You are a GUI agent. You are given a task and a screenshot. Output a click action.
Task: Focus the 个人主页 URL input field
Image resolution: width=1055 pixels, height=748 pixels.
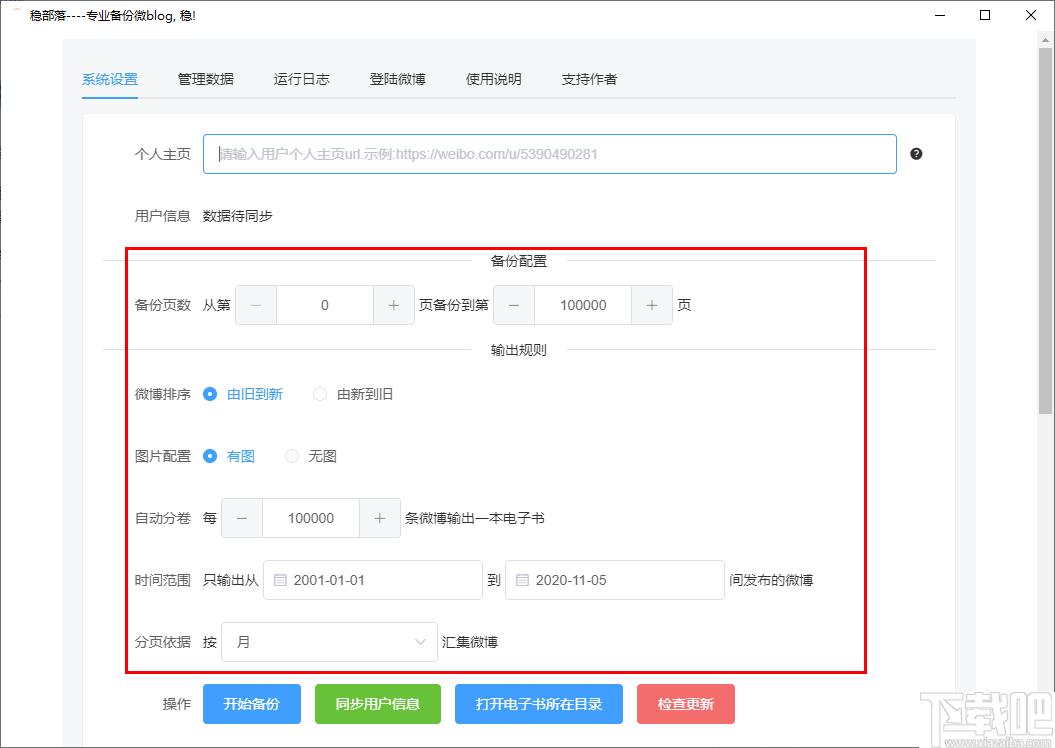(550, 154)
